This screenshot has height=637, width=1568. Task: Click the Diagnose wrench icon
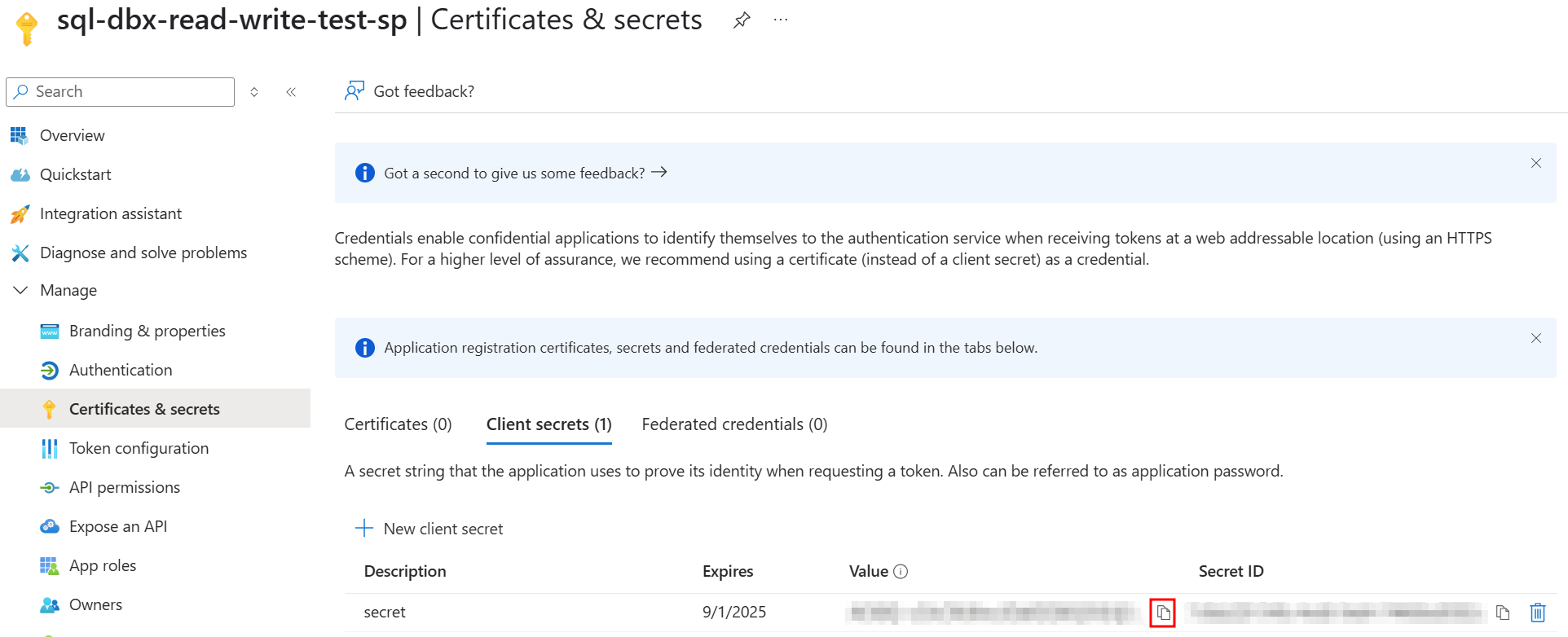coord(20,253)
